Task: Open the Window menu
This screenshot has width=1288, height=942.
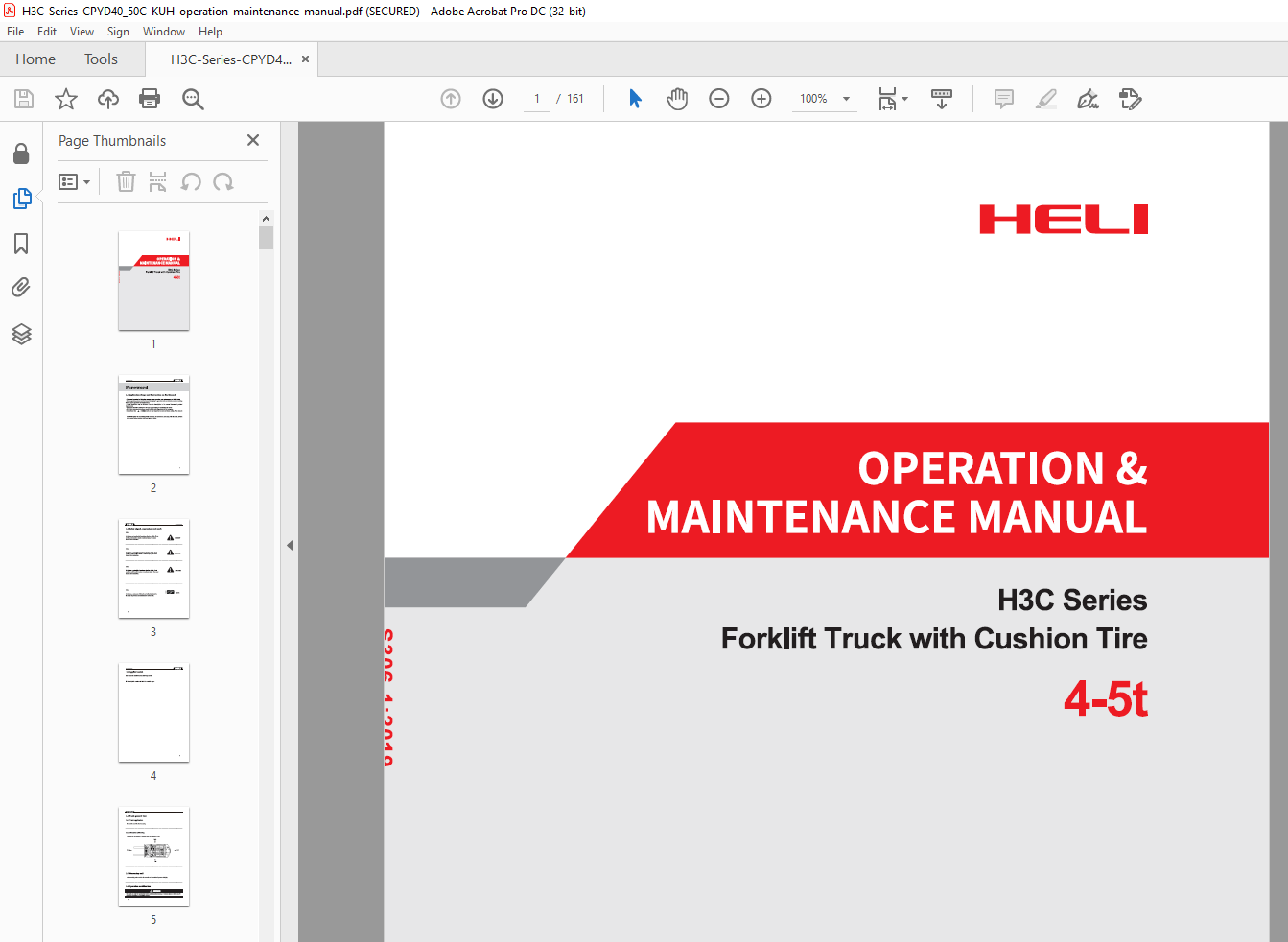Action: point(164,32)
